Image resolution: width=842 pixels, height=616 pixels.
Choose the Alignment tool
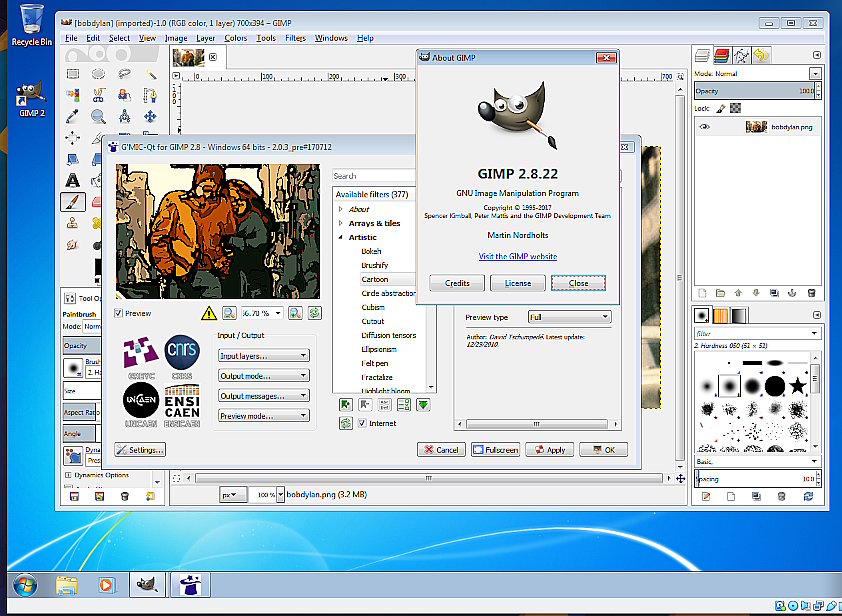[x=72, y=137]
